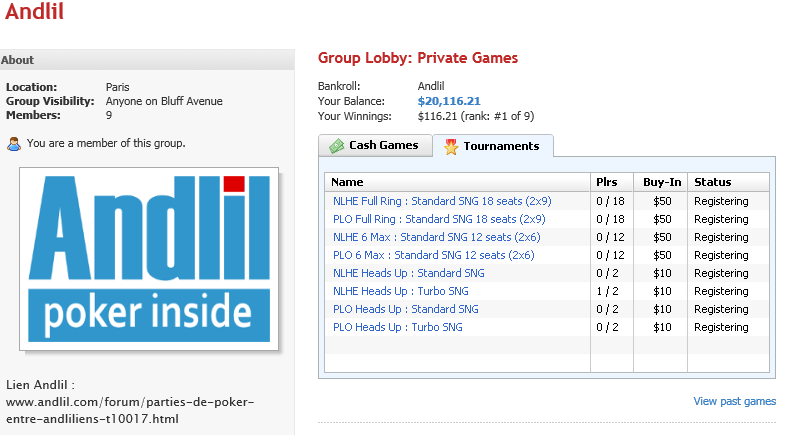Click the Plrs column header
The image size is (789, 435).
coord(612,182)
